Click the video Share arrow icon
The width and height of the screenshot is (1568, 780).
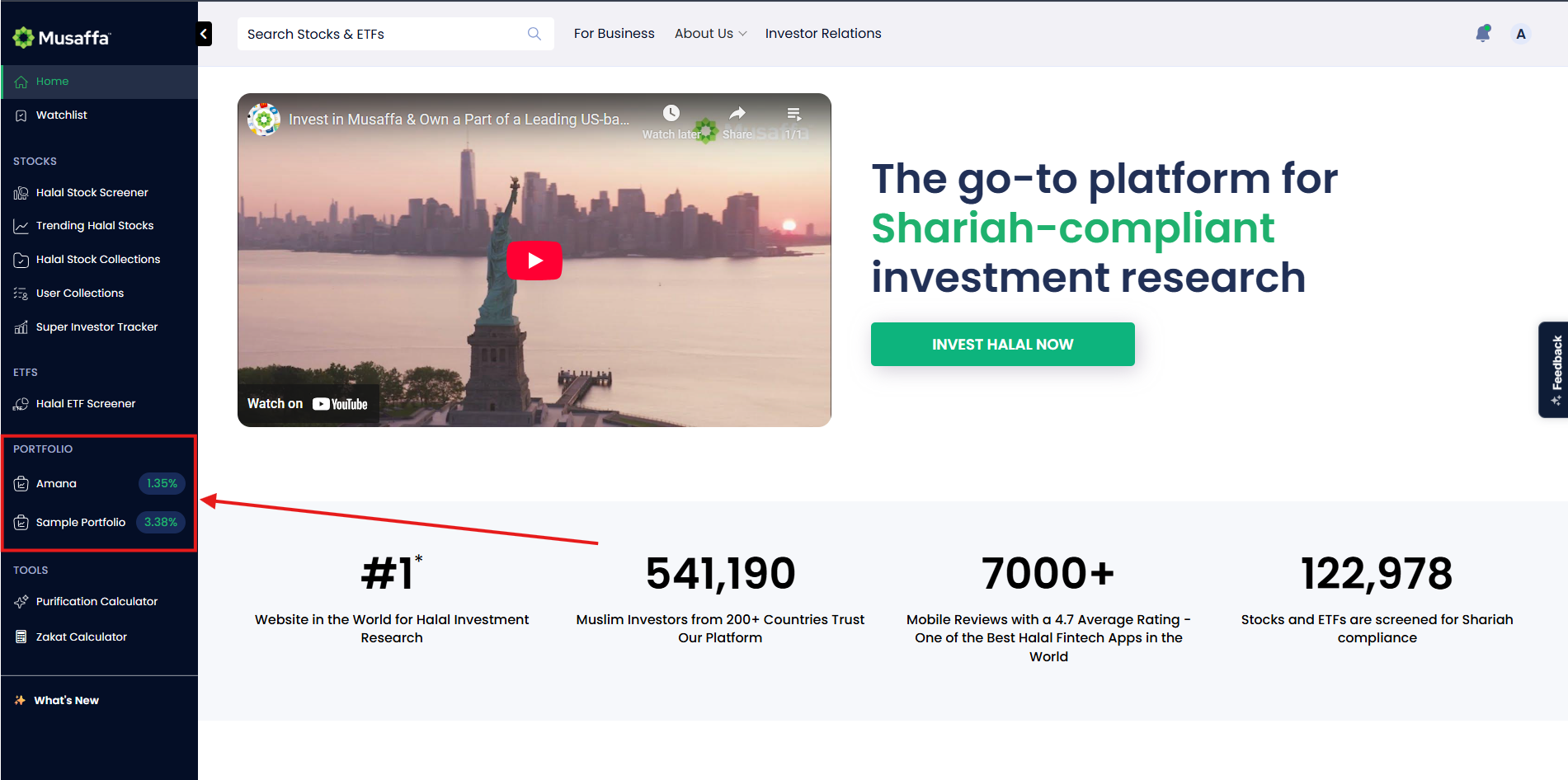[x=737, y=113]
